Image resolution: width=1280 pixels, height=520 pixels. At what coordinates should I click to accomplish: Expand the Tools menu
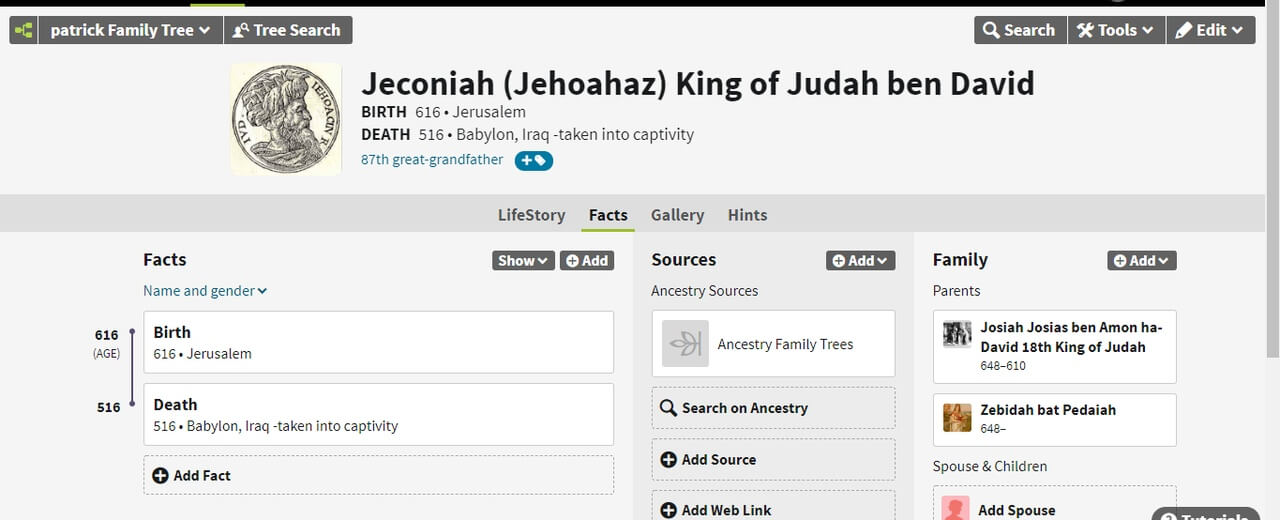pyautogui.click(x=1115, y=30)
